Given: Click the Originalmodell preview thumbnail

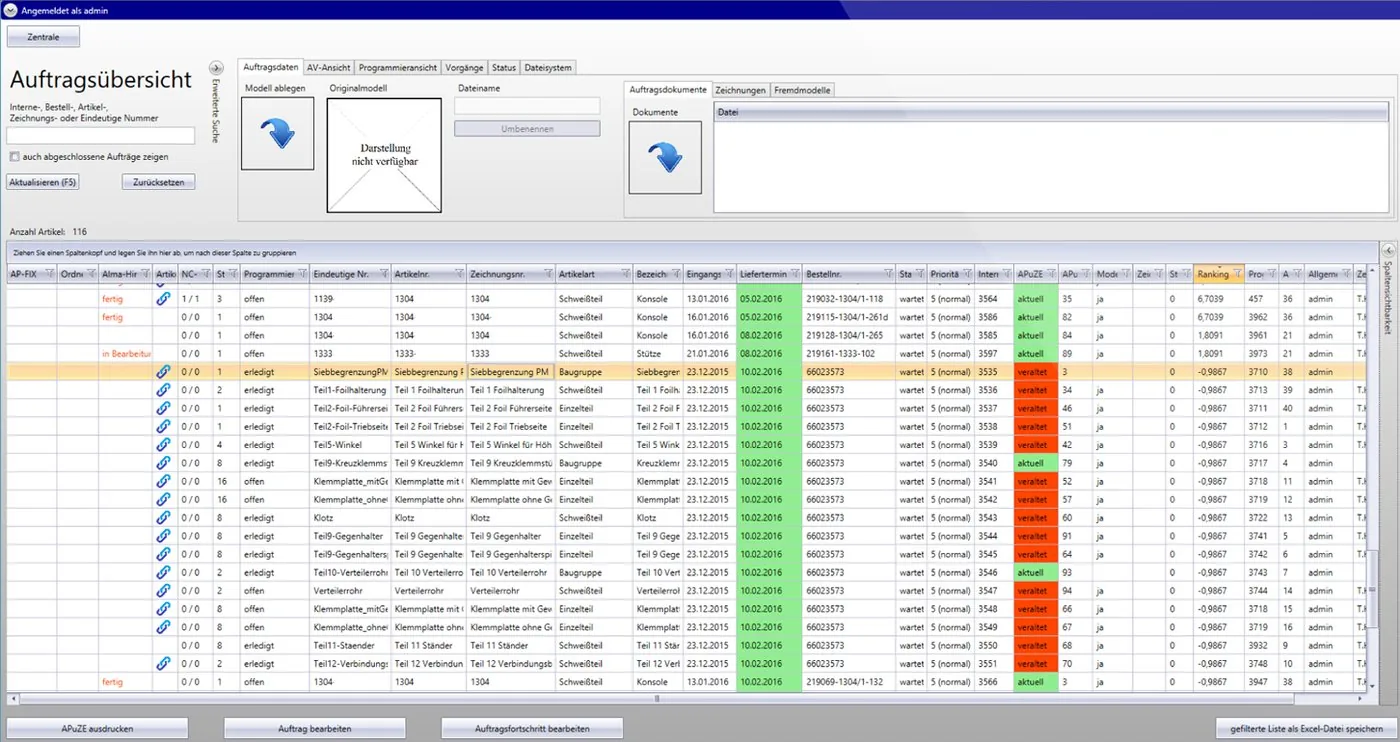Looking at the screenshot, I should tap(384, 155).
